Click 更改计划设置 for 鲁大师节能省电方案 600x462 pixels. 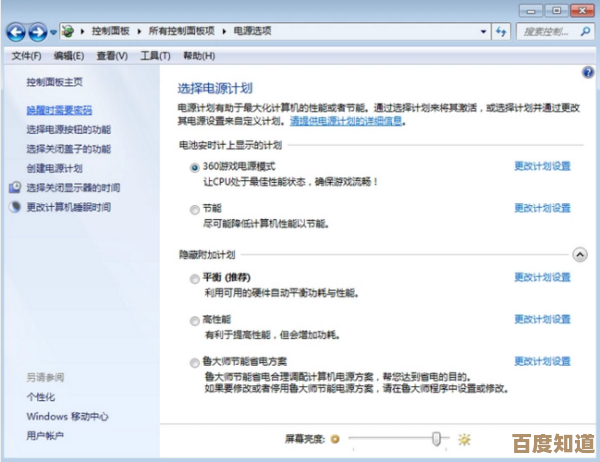(x=542, y=361)
